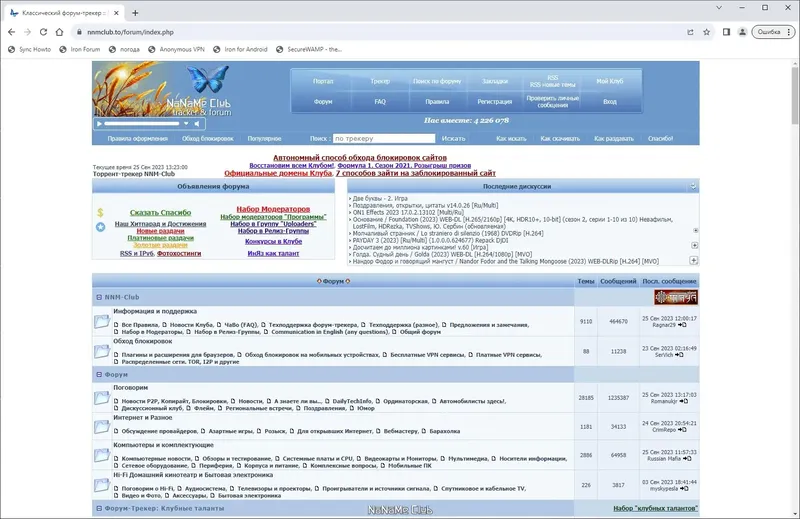The width and height of the screenshot is (800, 519).
Task: Go to last post by myskypesla arrow icon
Action: [684, 489]
